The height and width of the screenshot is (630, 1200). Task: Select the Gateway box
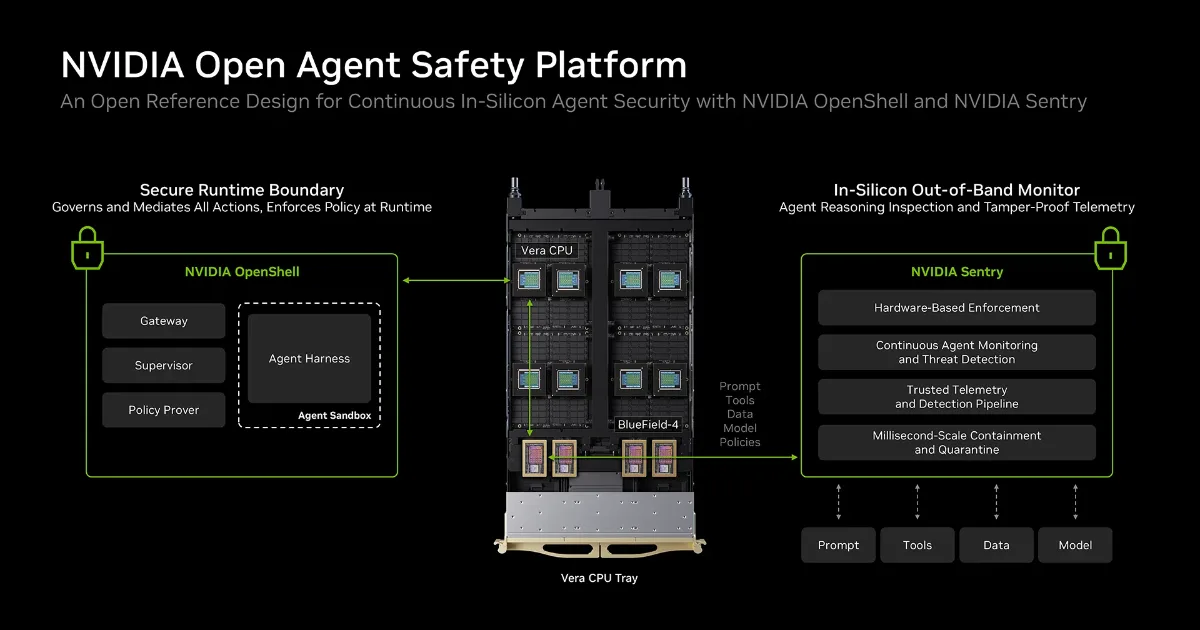pos(164,321)
